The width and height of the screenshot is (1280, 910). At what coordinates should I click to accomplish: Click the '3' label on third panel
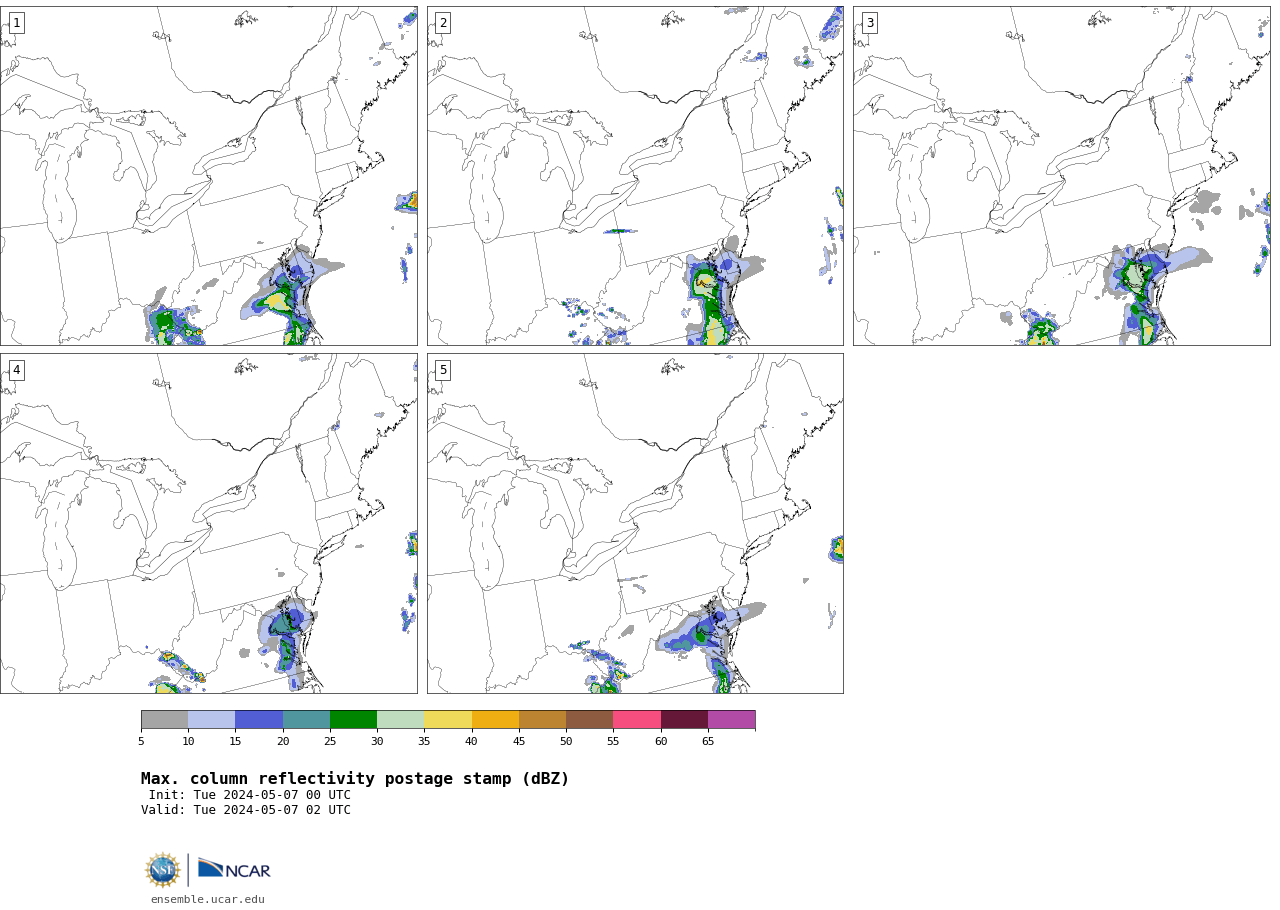(869, 23)
